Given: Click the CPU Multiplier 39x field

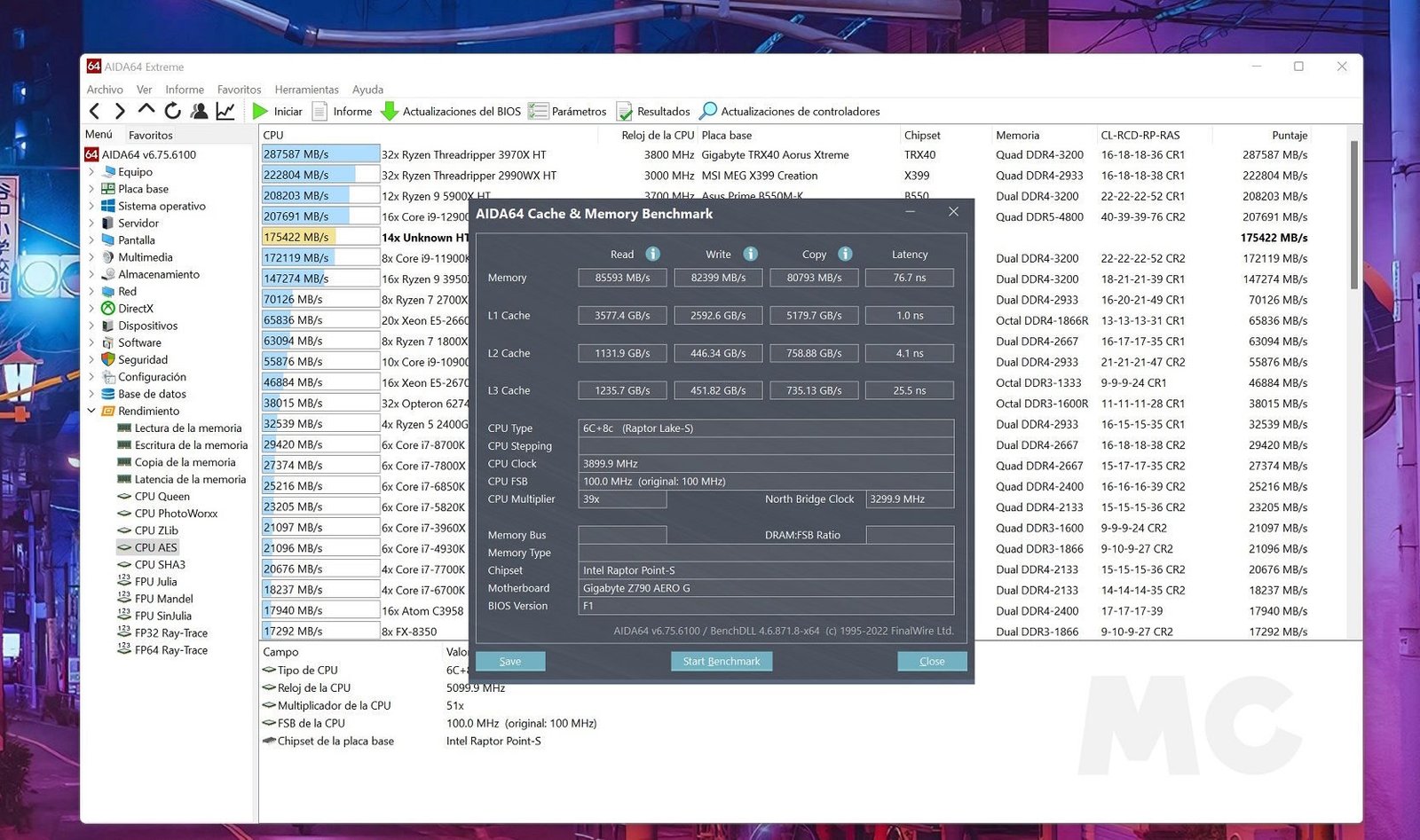Looking at the screenshot, I should coord(622,499).
